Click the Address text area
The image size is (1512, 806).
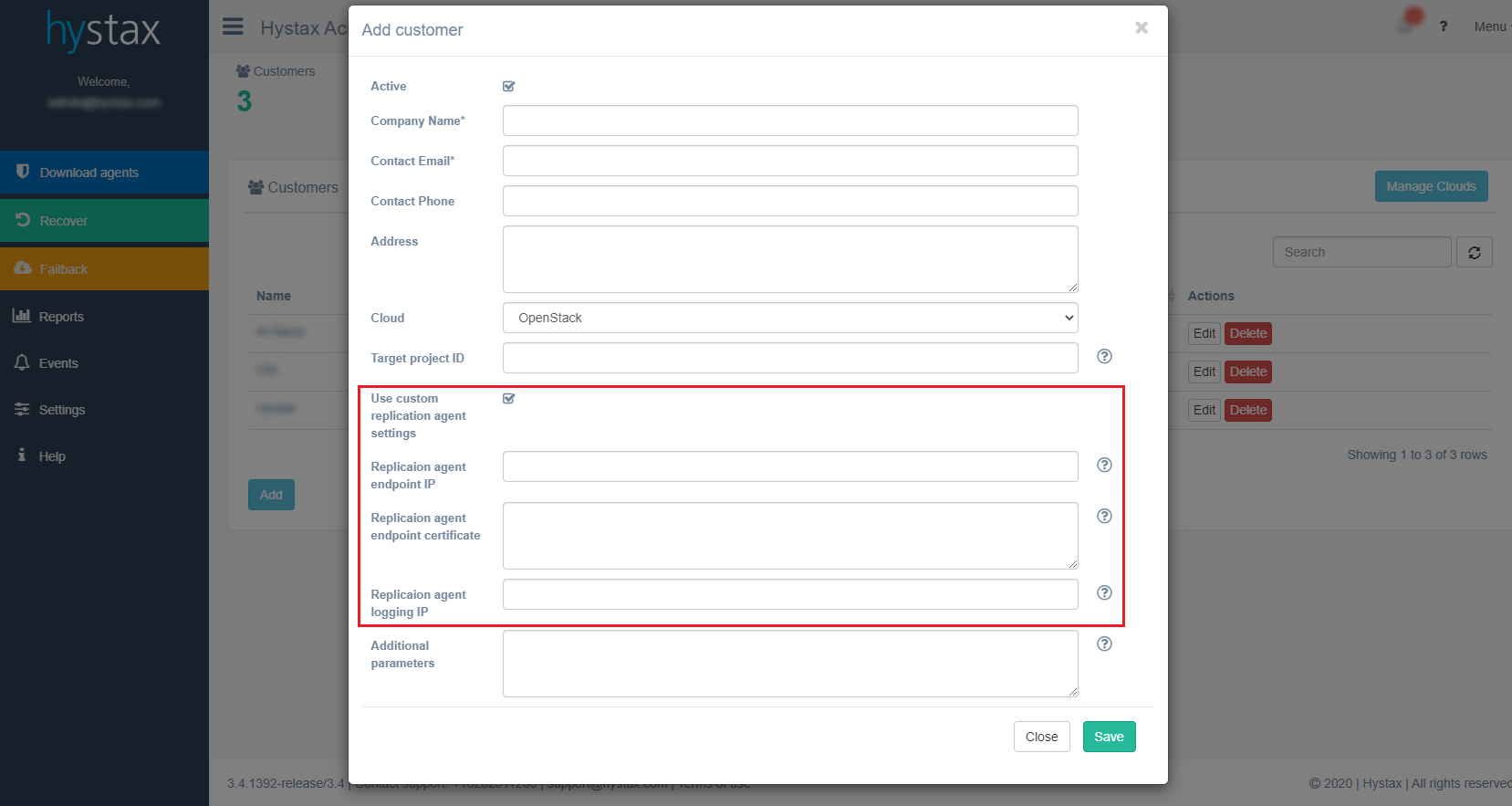coord(790,259)
